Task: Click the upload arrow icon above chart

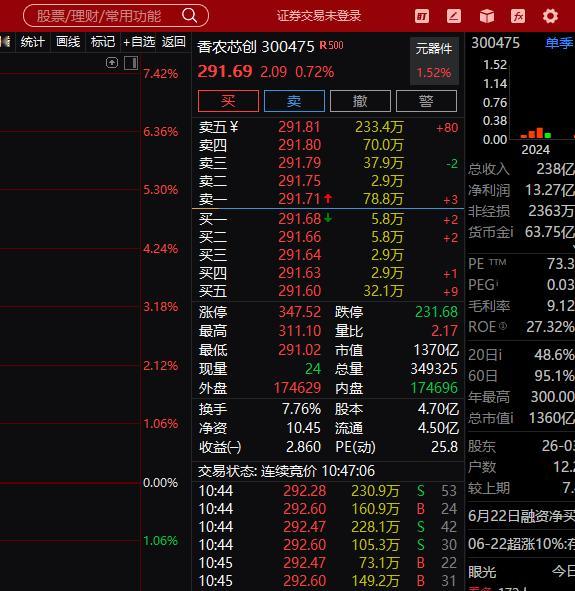Action: click(x=112, y=62)
